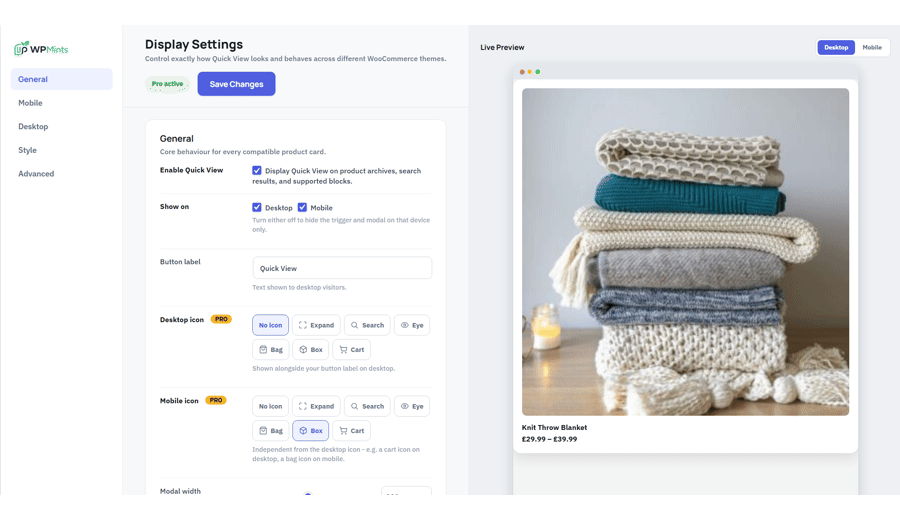Click the WPMints logo

[41, 49]
